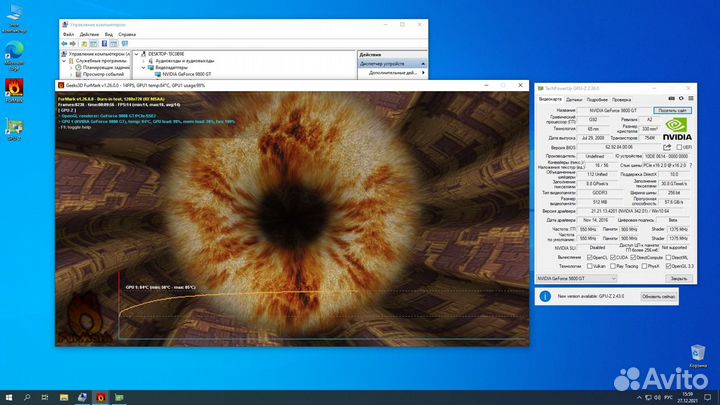Toggle the OpenGL 3.3 checkbox
This screenshot has height=405, width=720.
click(x=668, y=266)
